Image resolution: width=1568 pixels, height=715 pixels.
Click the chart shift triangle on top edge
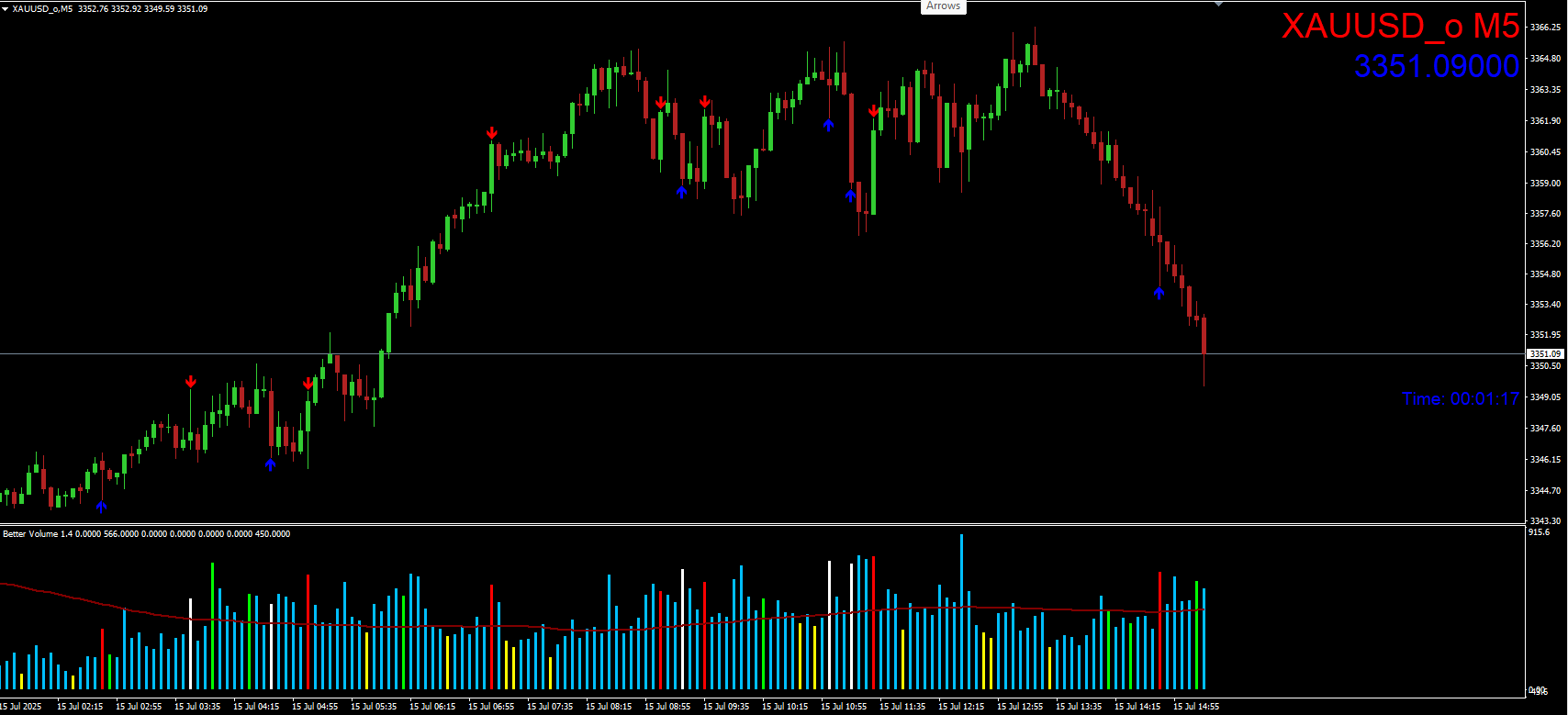[x=1218, y=5]
